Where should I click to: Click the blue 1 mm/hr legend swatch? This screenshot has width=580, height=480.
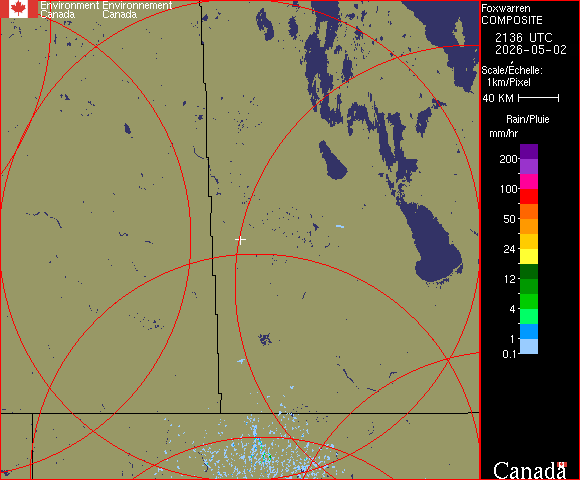click(529, 331)
